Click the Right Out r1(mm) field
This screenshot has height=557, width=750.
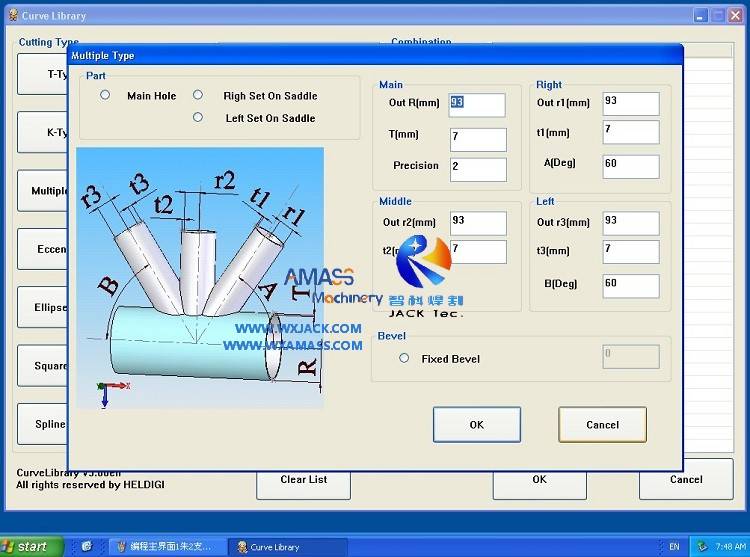point(631,104)
